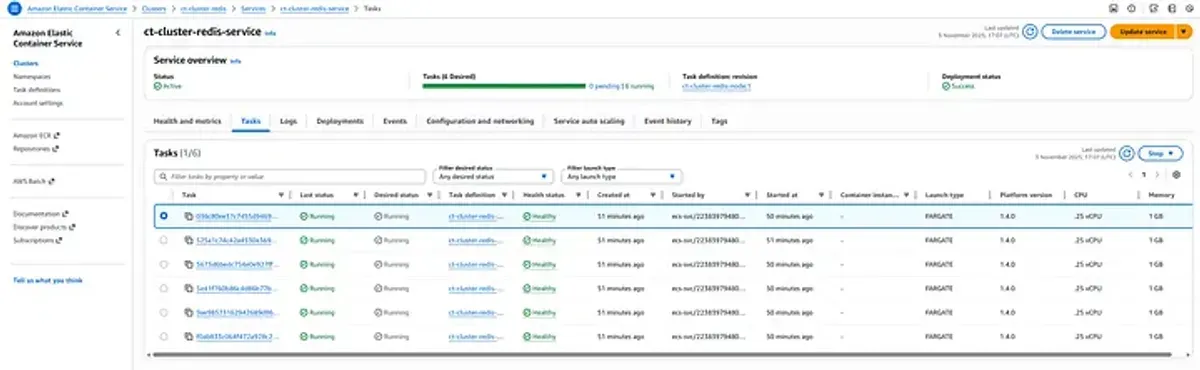Open Task definitions in the sidebar
Viewport: 1200px width, 370px height.
[x=36, y=90]
